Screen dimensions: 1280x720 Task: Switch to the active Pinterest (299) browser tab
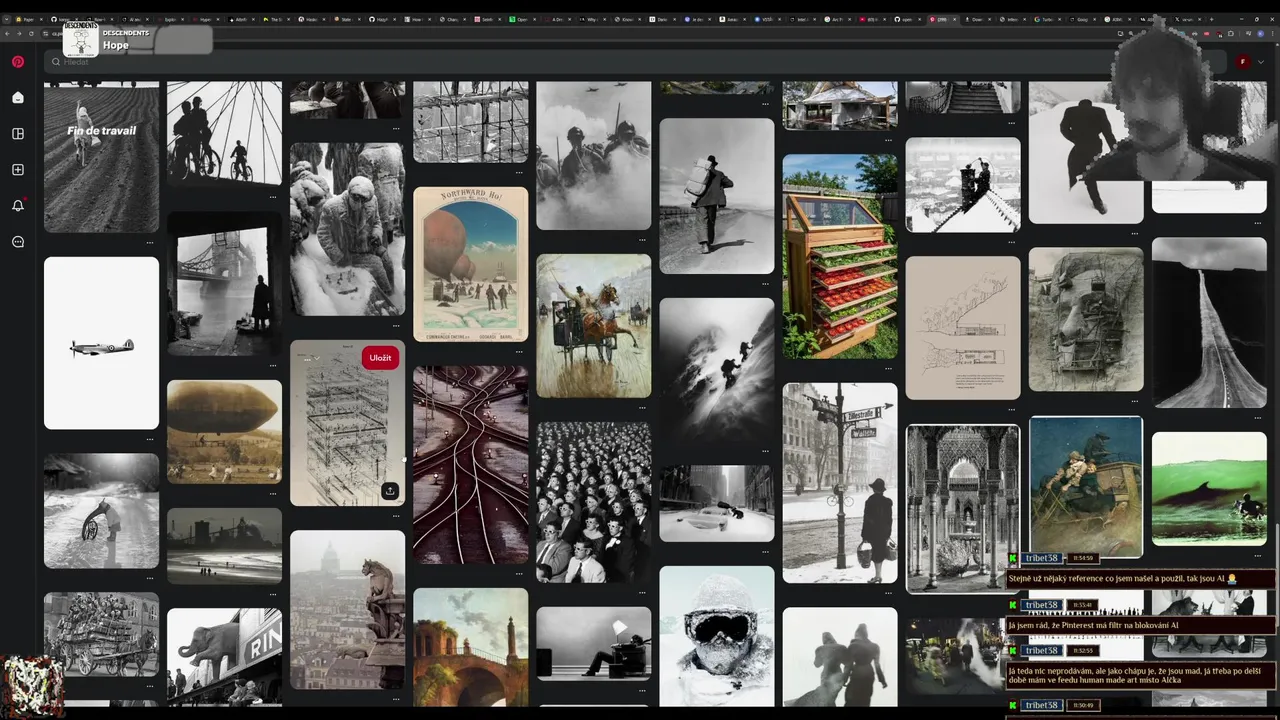click(x=939, y=19)
